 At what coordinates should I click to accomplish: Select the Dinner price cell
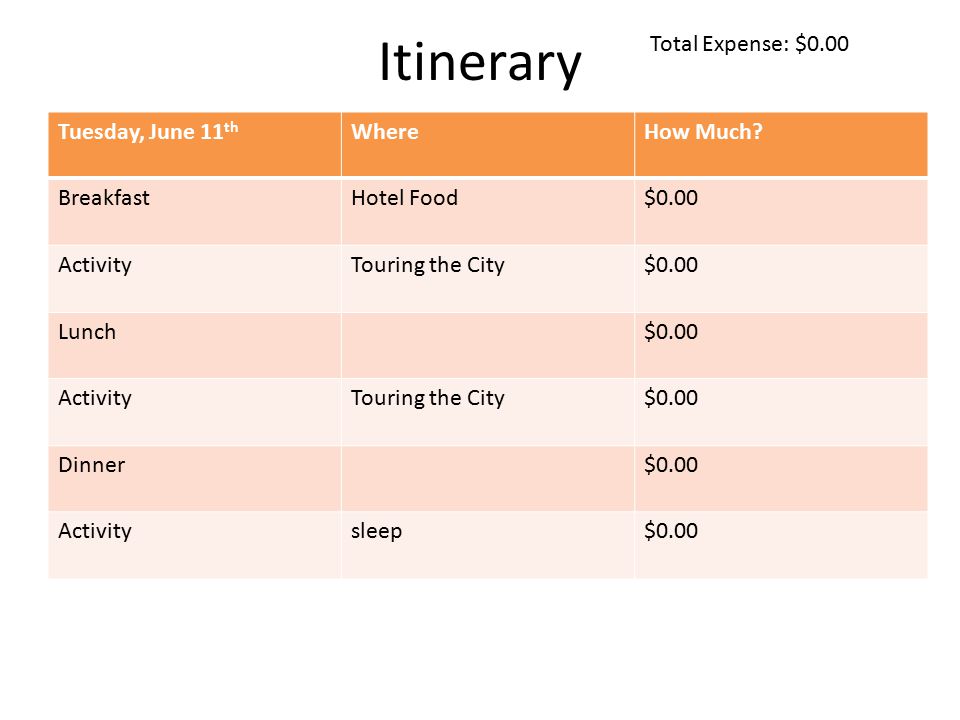point(781,478)
